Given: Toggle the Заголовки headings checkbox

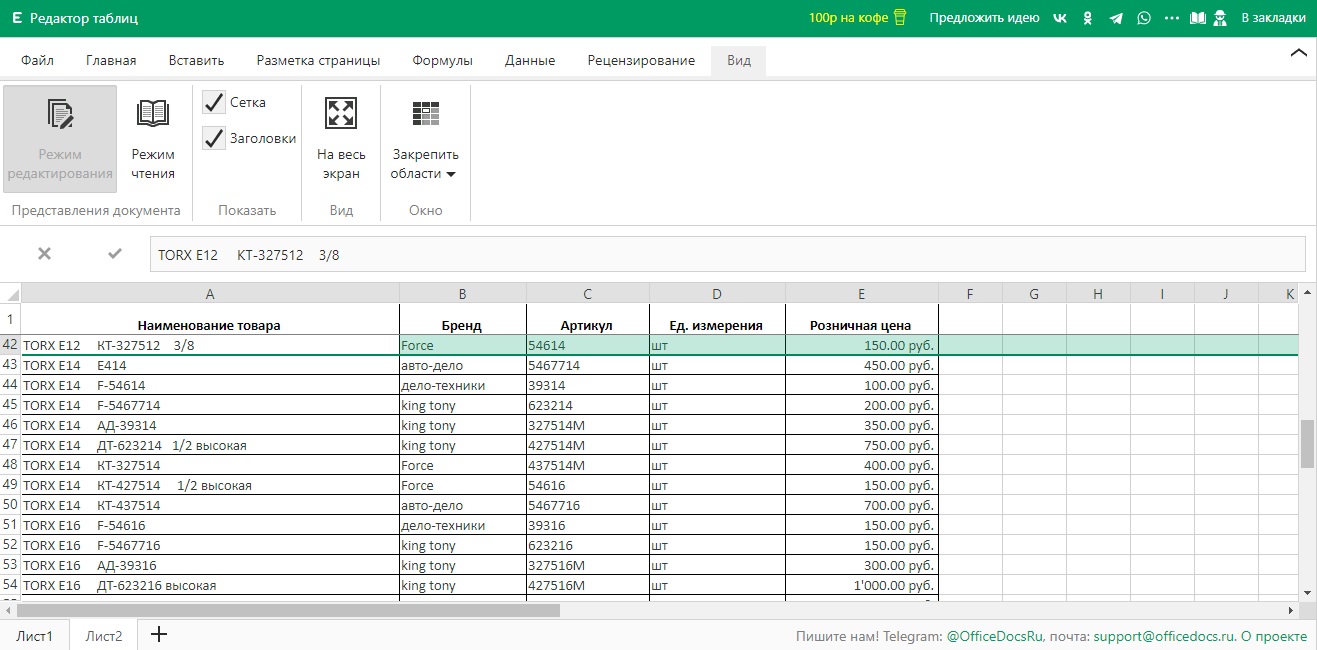Looking at the screenshot, I should coord(214,138).
